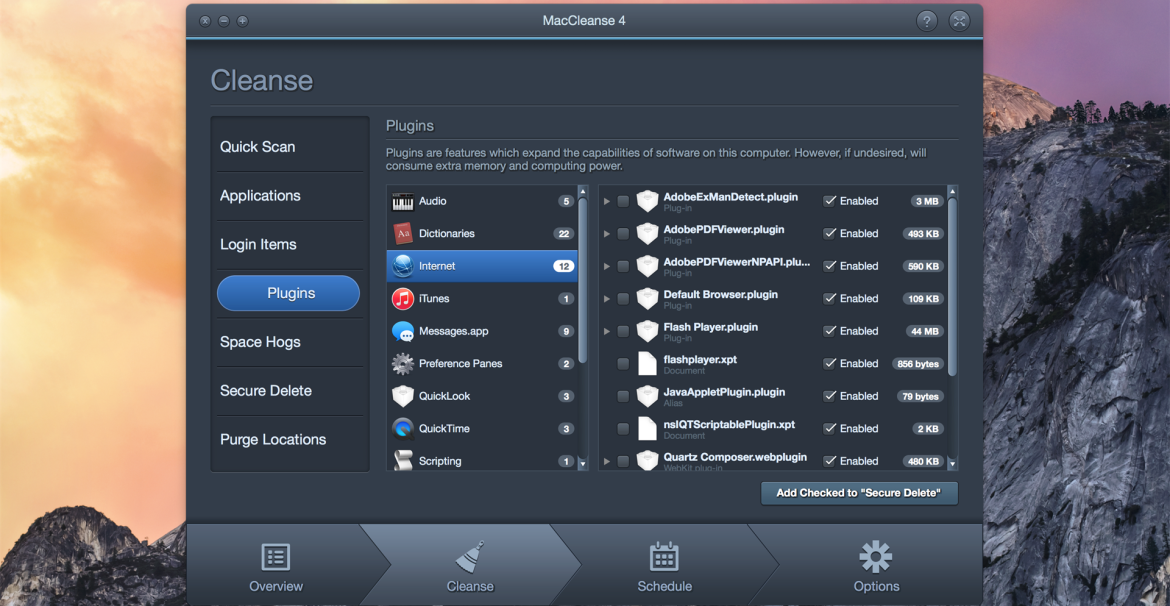1170x606 pixels.
Task: Click the Internet globe icon
Action: click(x=403, y=266)
